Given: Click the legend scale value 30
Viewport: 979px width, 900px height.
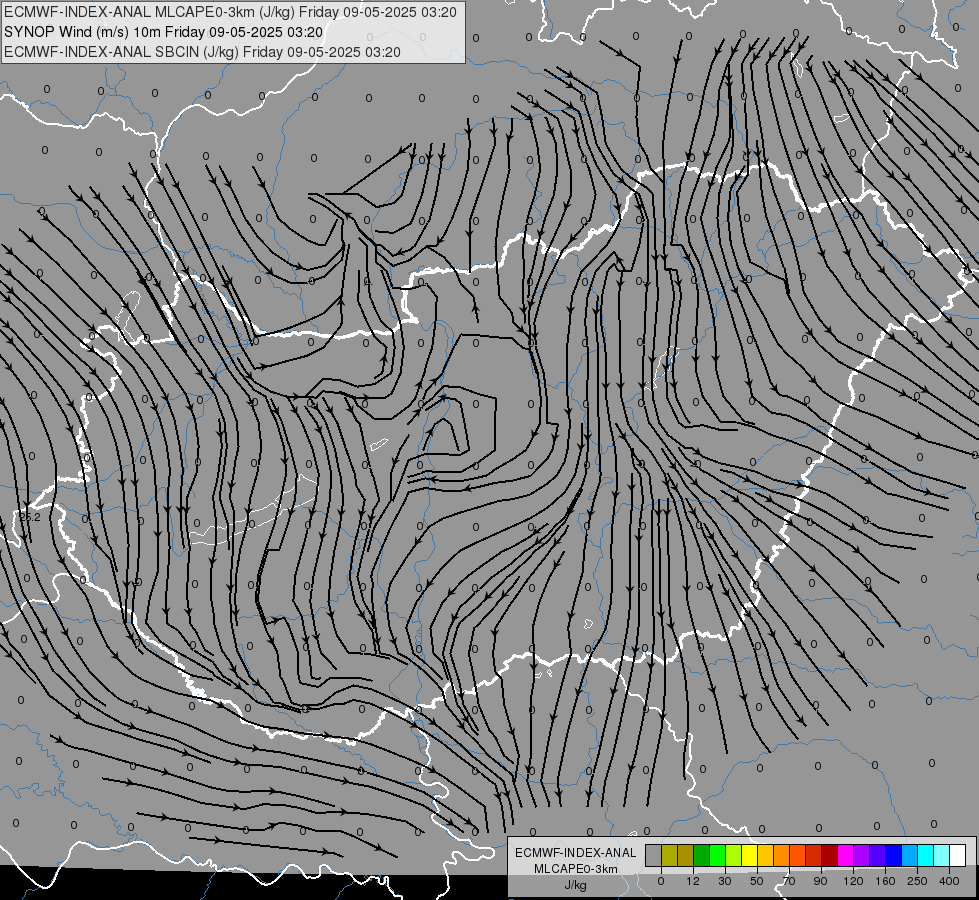Looking at the screenshot, I should 725,881.
